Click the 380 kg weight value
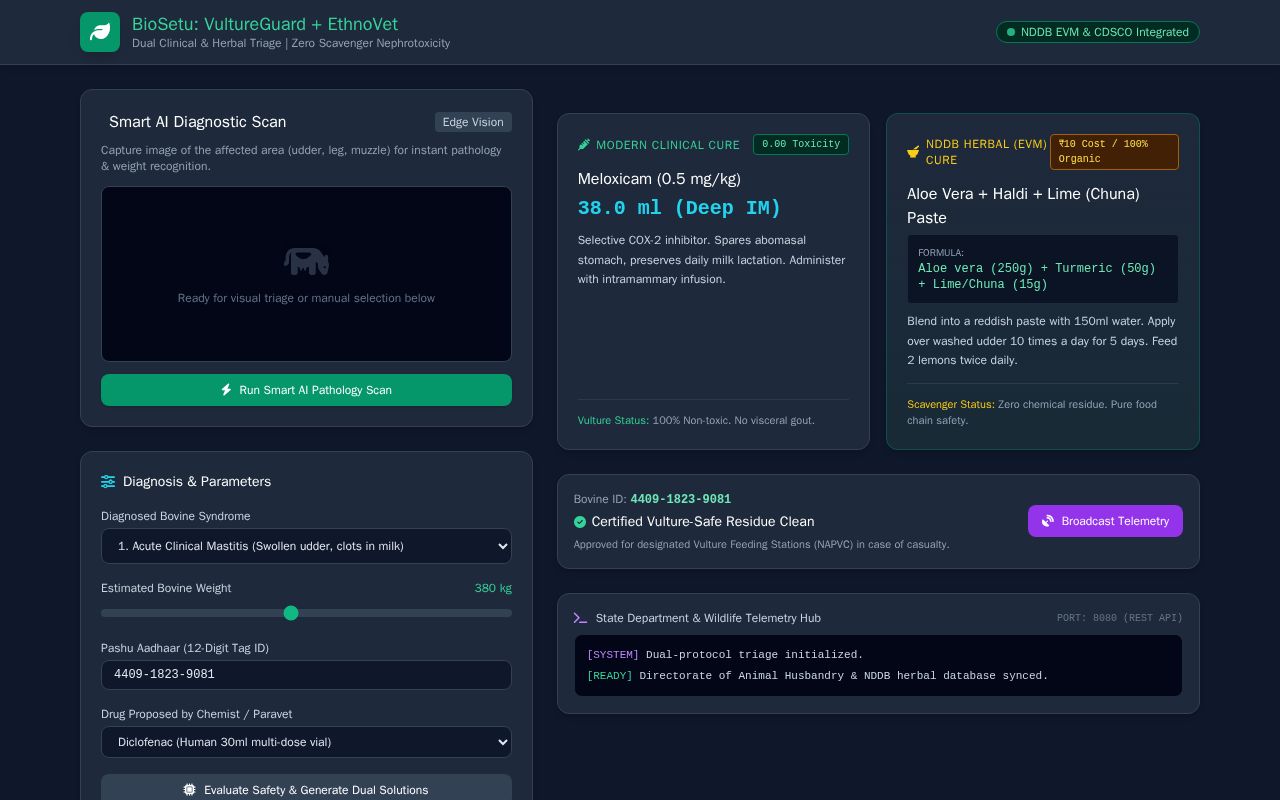This screenshot has width=1280, height=800. [493, 588]
